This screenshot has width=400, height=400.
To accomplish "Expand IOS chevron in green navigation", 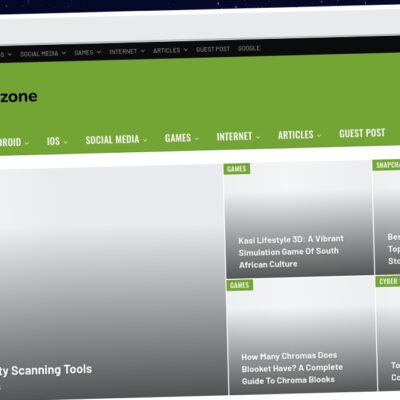I will tap(65, 142).
